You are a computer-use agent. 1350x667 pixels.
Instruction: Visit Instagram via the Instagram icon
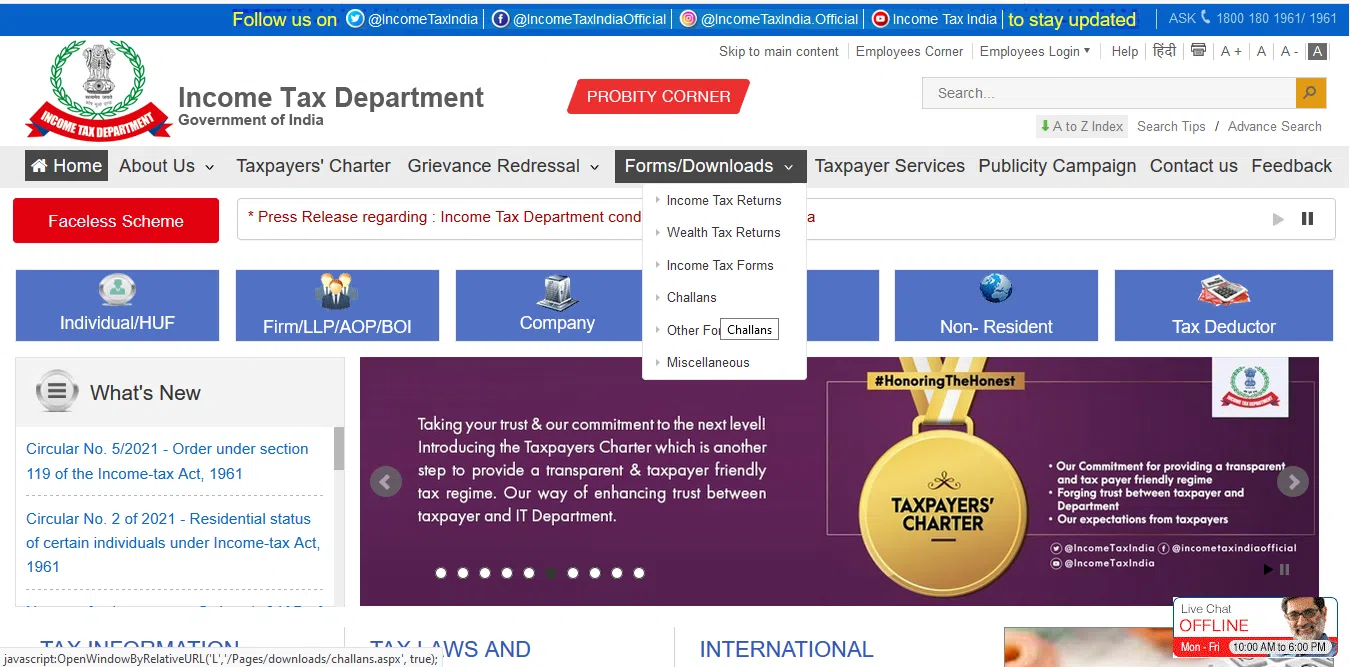tap(688, 18)
